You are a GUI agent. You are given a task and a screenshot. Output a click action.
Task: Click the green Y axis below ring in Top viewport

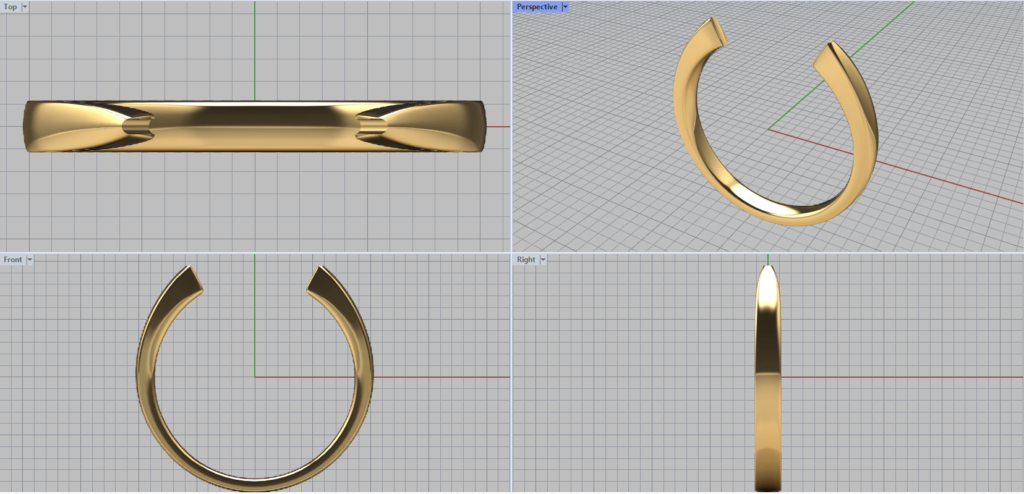[255, 200]
